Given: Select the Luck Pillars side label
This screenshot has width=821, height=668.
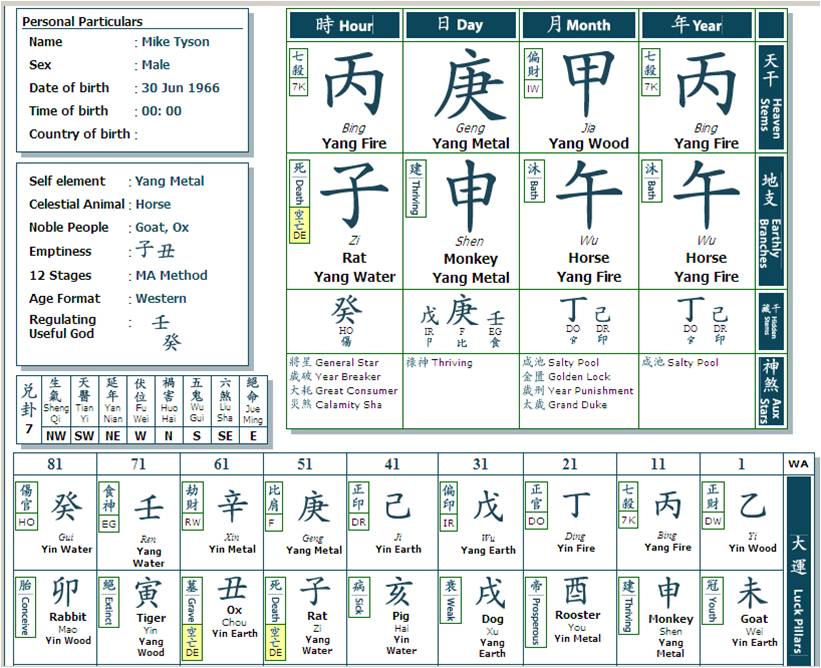Looking at the screenshot, I should (x=798, y=571).
